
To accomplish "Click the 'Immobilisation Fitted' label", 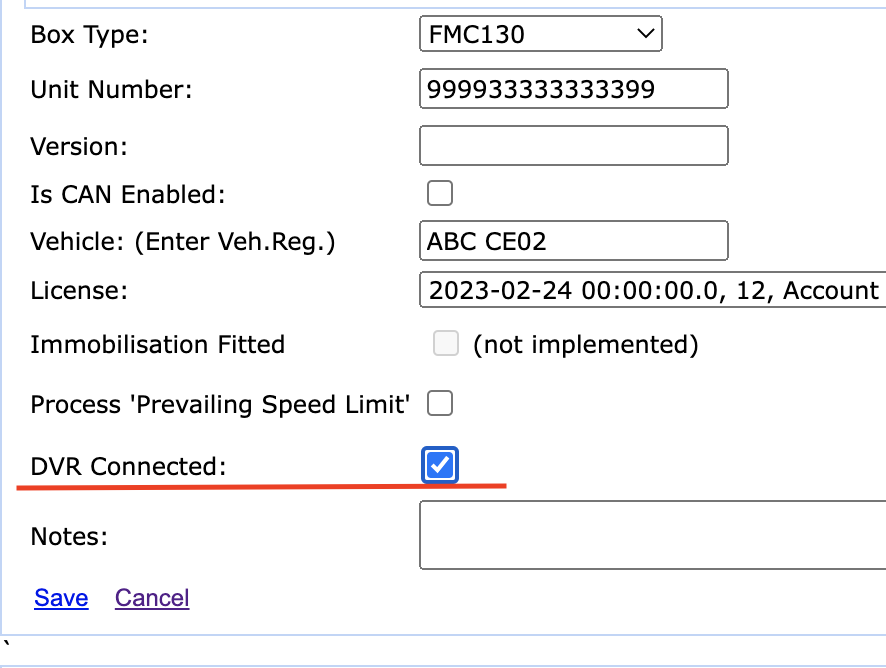I will click(x=158, y=345).
